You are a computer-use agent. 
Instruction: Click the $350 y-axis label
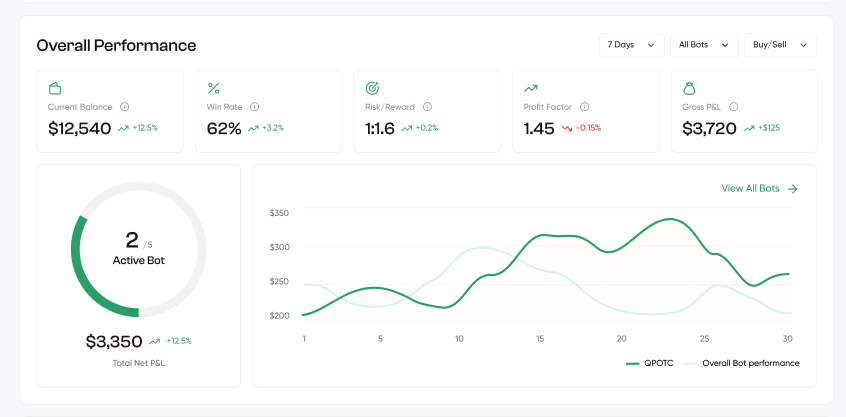pyautogui.click(x=279, y=213)
